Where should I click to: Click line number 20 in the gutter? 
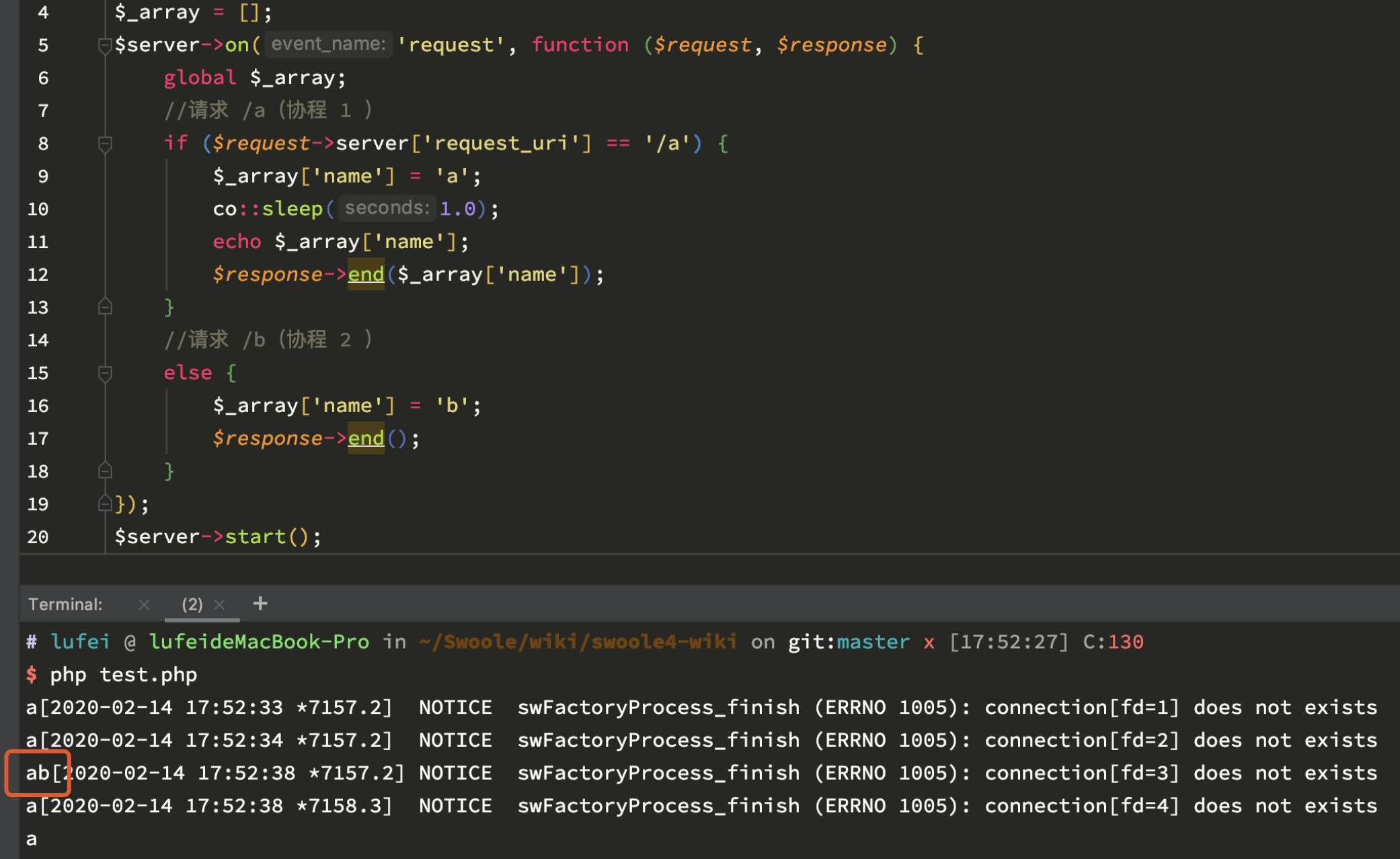click(x=38, y=537)
